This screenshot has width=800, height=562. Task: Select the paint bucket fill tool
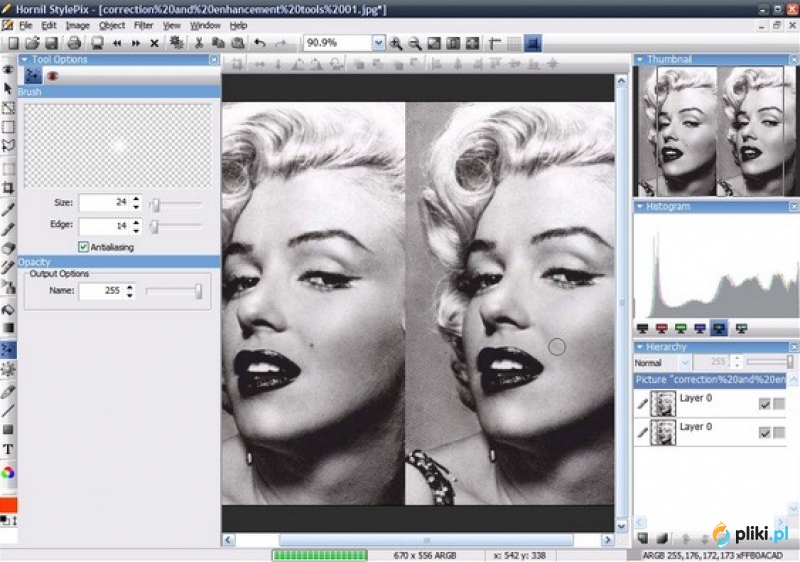pos(8,309)
